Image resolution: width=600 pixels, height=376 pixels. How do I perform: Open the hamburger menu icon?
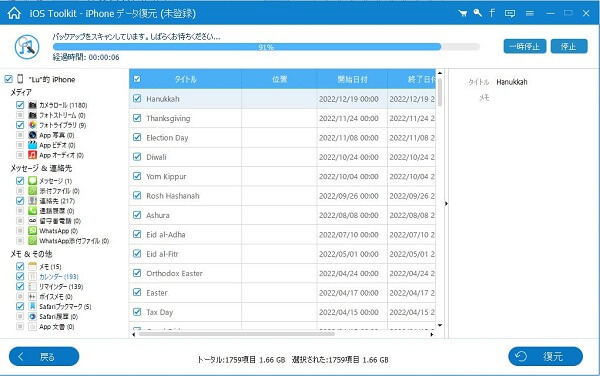[530, 13]
